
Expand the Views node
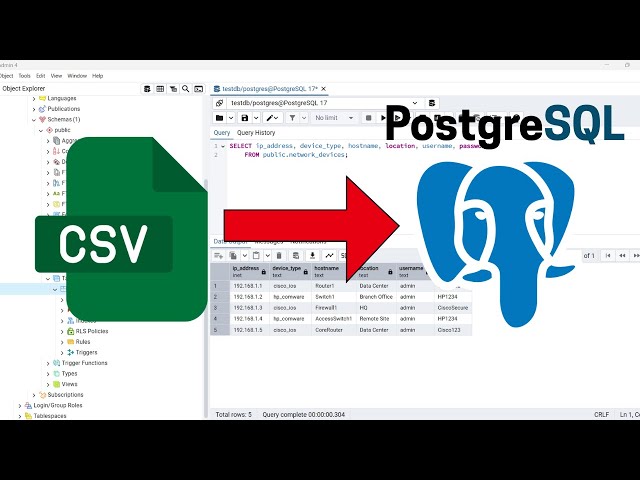coord(48,384)
